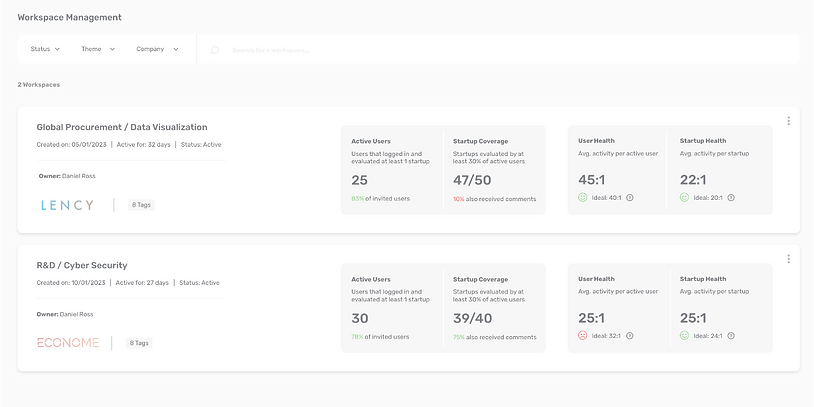Viewport: 814px width, 407px height.
Task: Click the Active Users value 25
Action: tap(359, 180)
